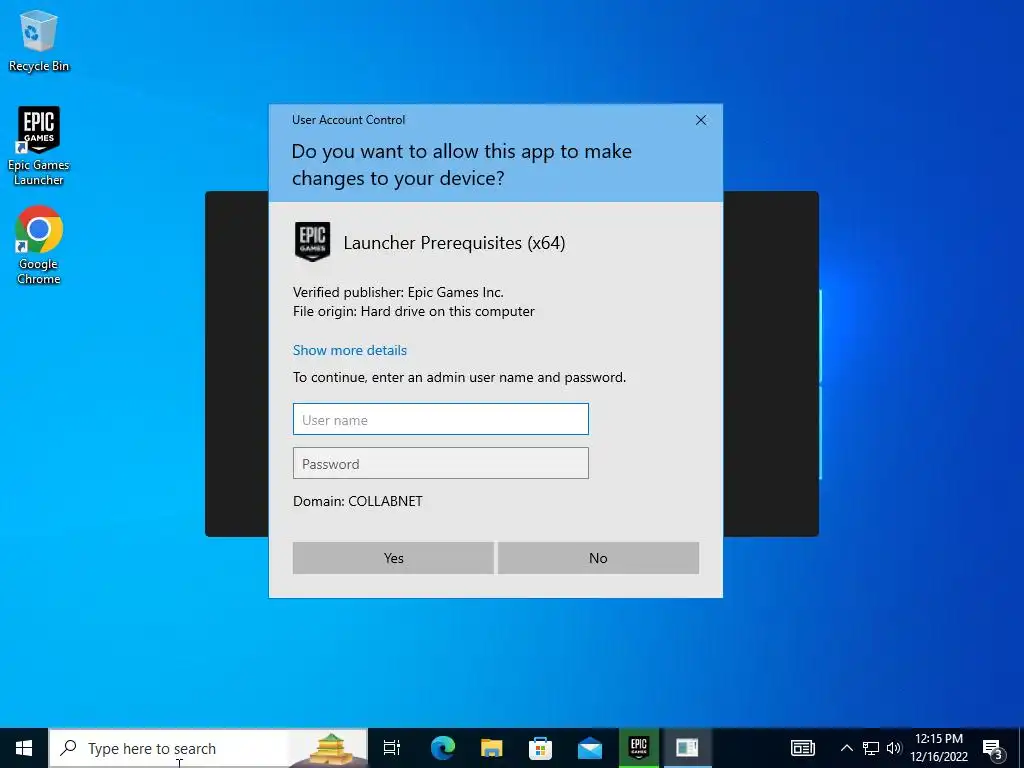Click the User name input field
This screenshot has width=1024, height=768.
[441, 419]
